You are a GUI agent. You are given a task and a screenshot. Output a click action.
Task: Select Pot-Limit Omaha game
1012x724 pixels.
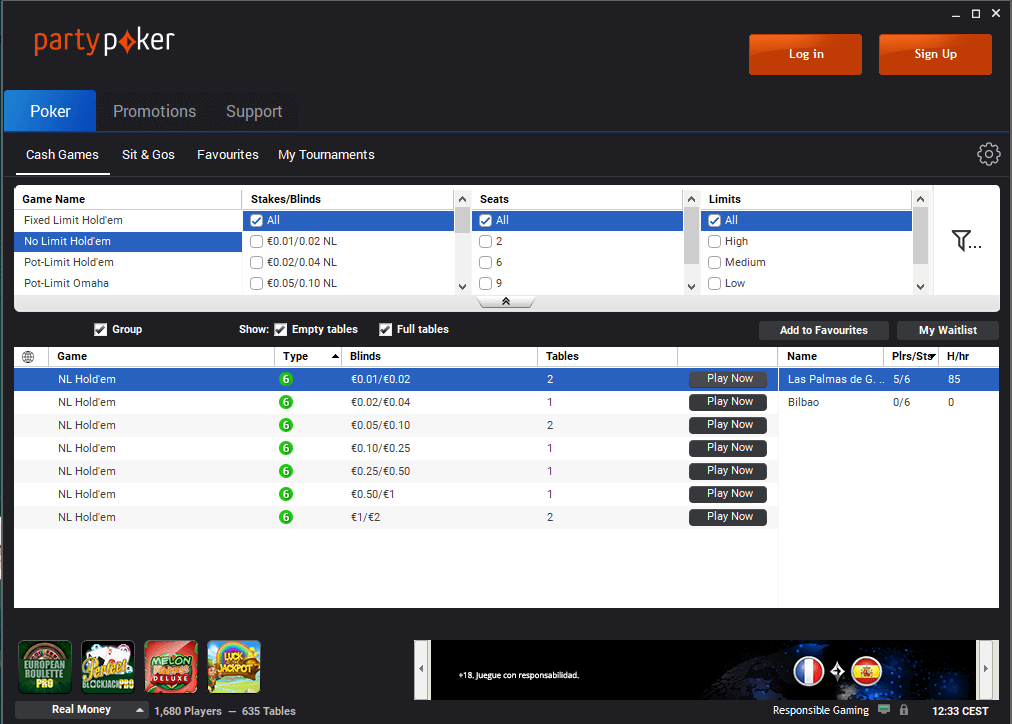coord(128,283)
